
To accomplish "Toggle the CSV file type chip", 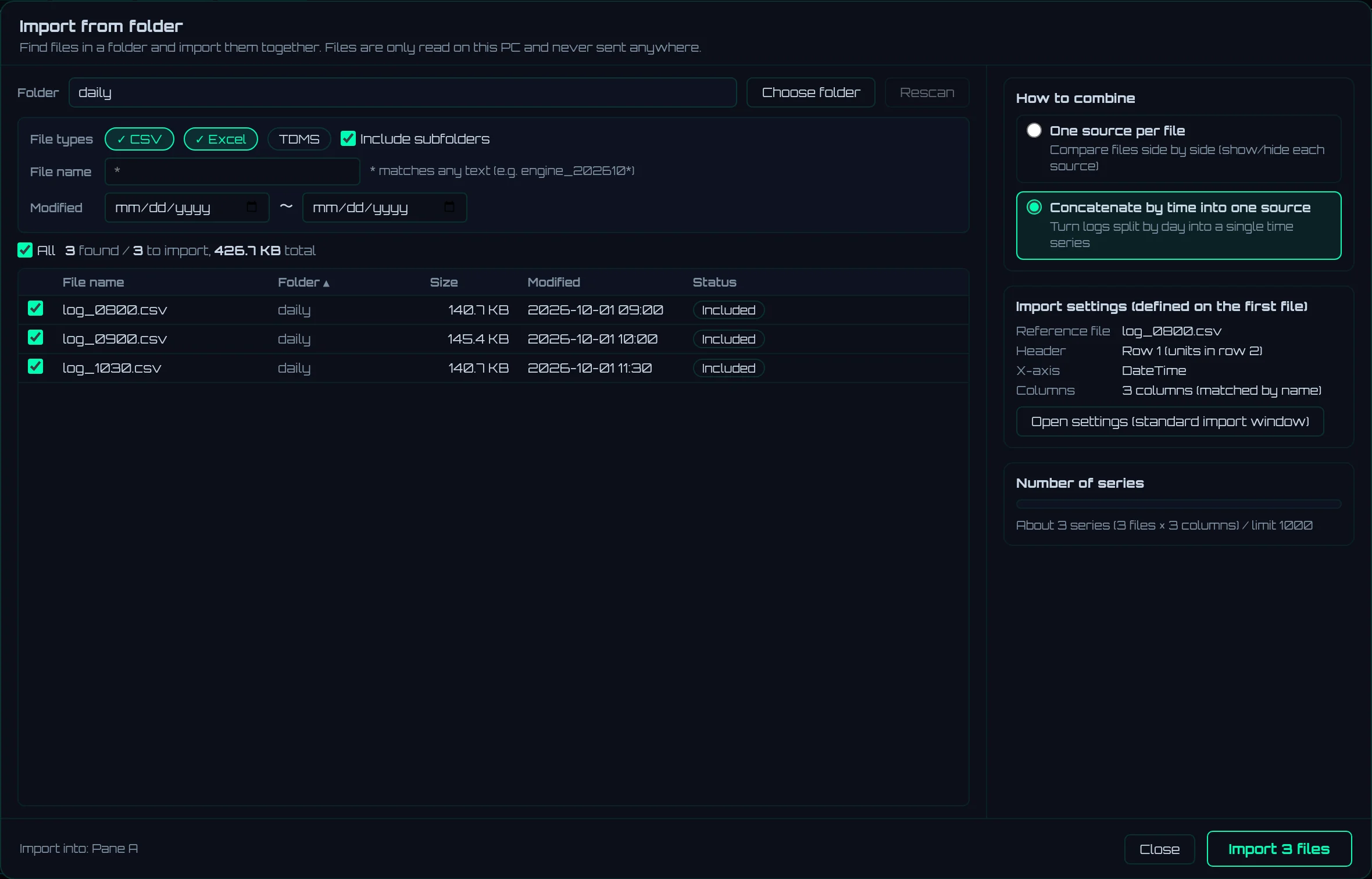I will click(140, 139).
